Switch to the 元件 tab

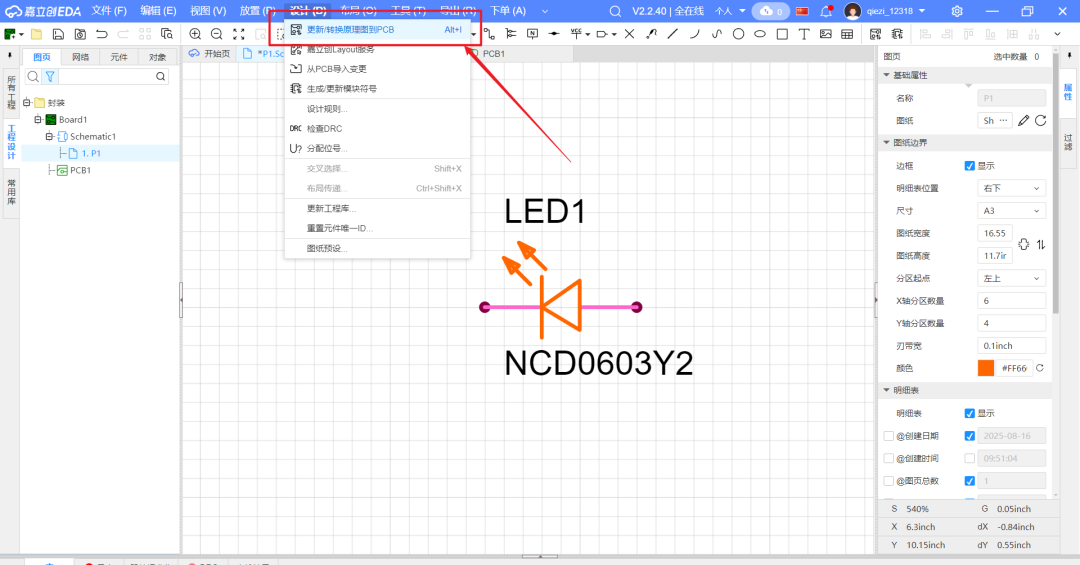pyautogui.click(x=119, y=57)
